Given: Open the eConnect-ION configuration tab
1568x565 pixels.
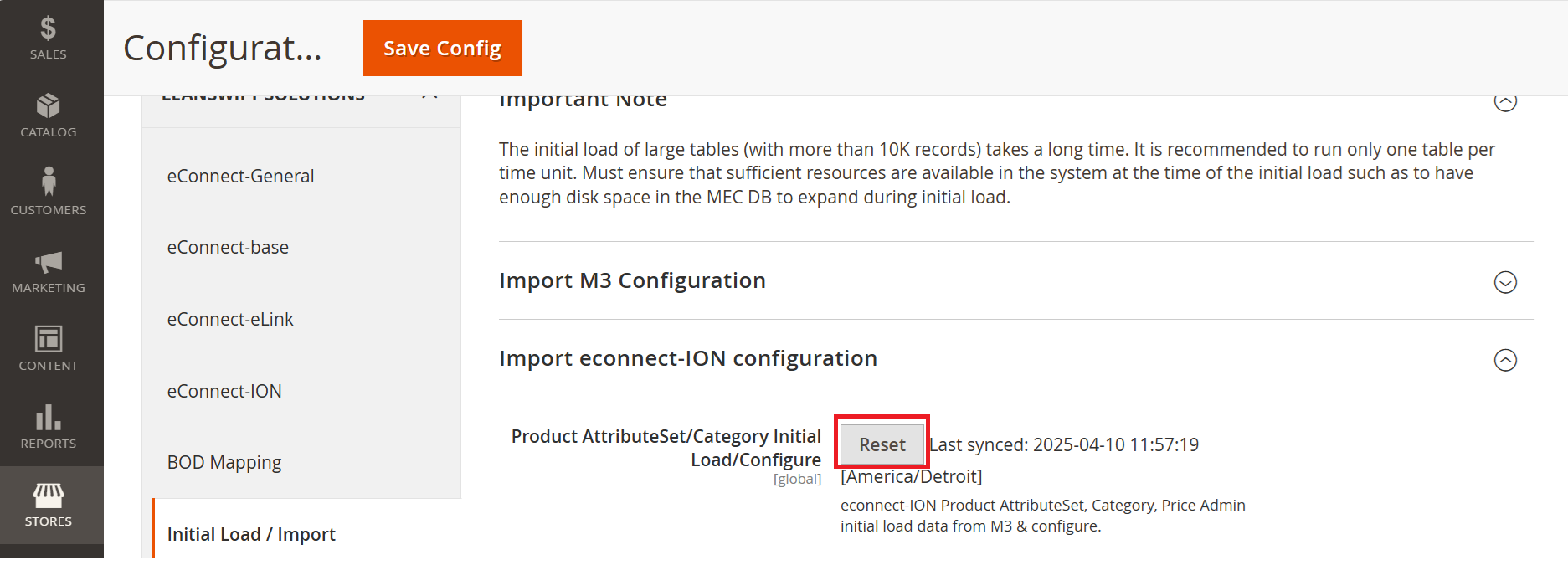Looking at the screenshot, I should pyautogui.click(x=224, y=391).
